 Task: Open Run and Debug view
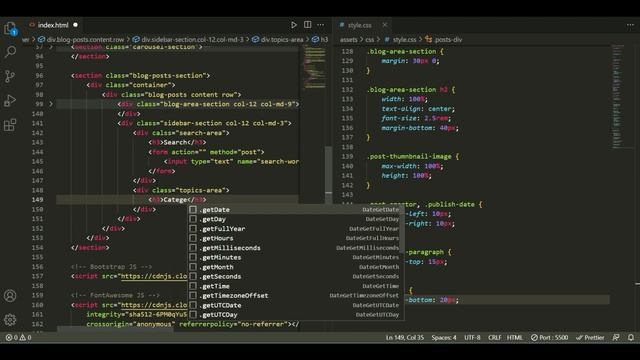(x=10, y=100)
